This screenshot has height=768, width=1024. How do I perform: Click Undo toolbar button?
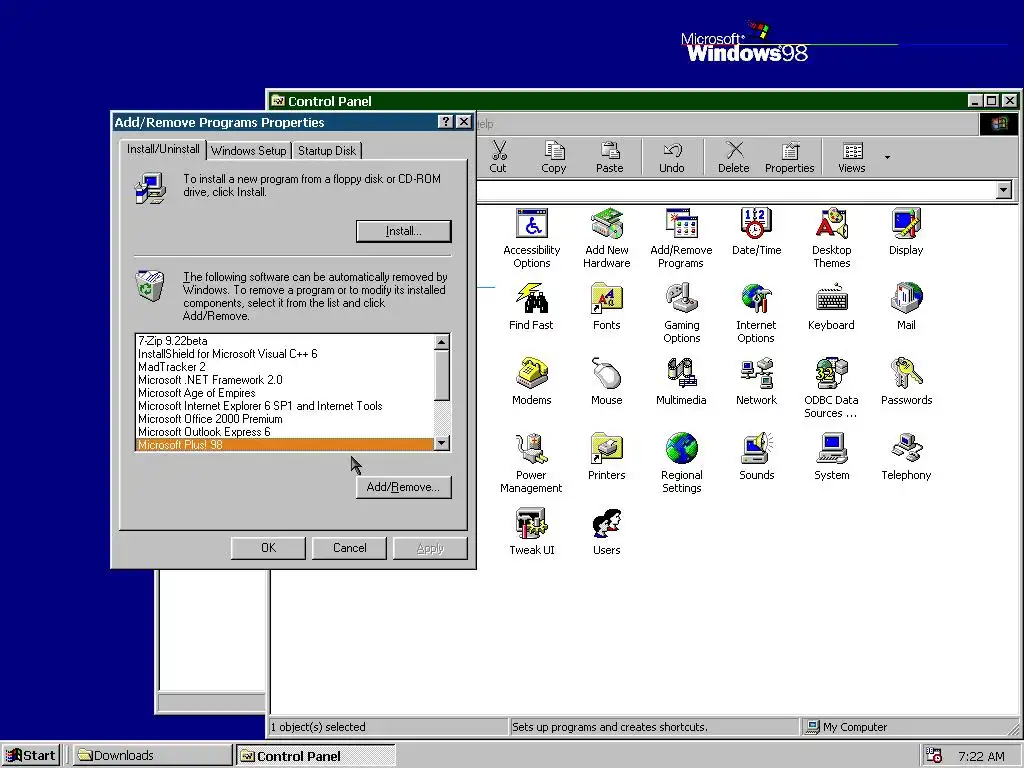coord(671,157)
